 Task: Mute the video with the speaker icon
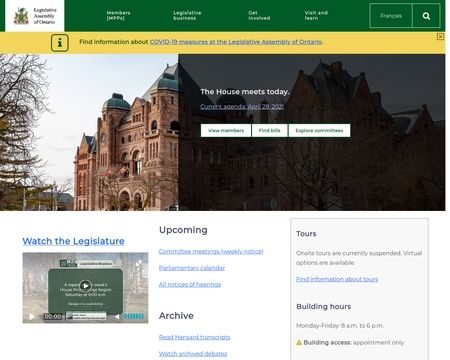(117, 316)
